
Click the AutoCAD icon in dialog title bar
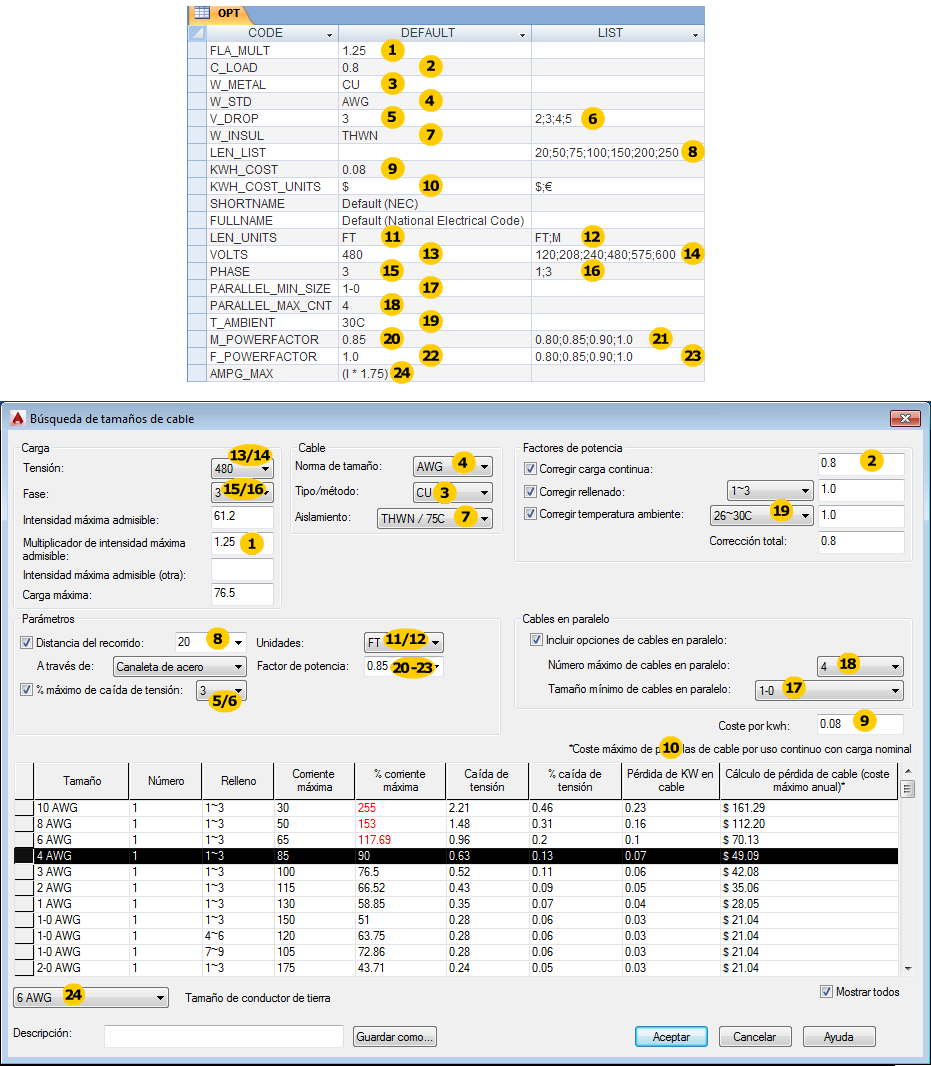[18, 418]
